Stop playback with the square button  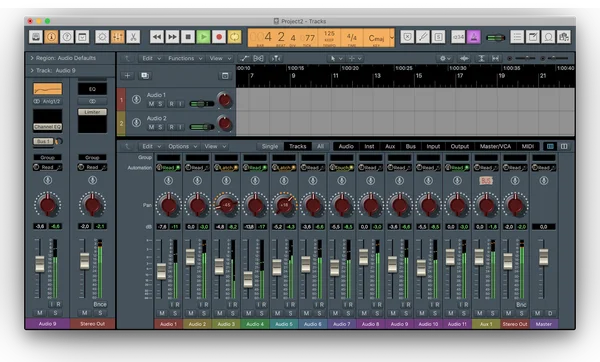(x=188, y=37)
